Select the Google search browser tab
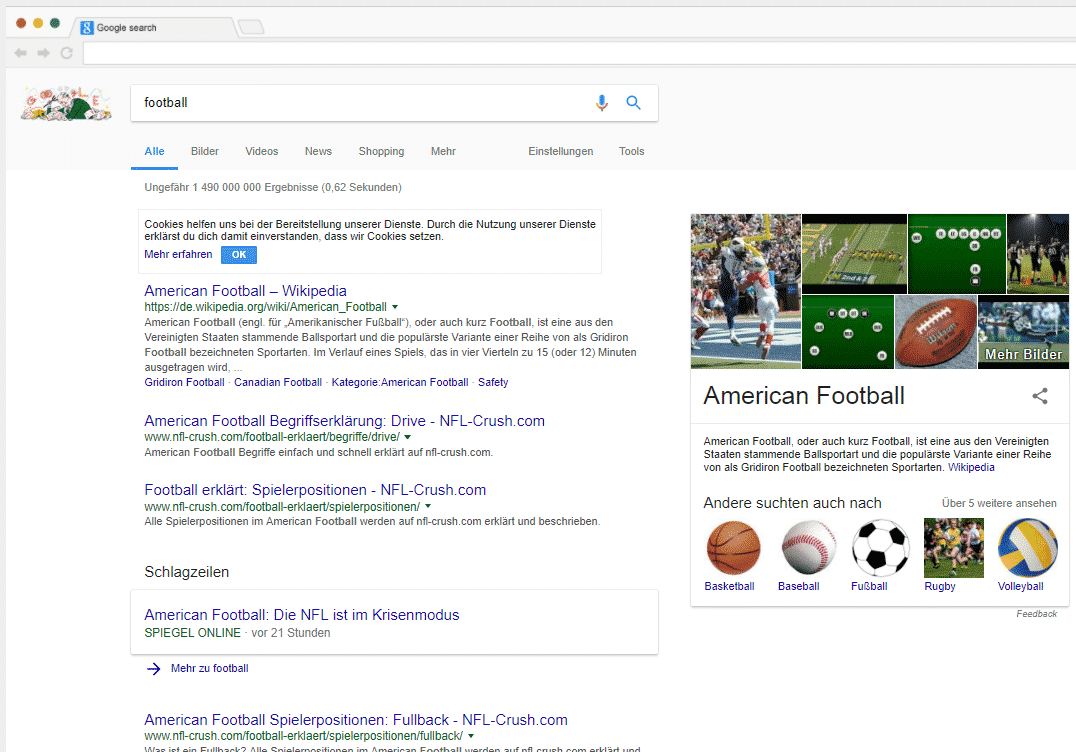Viewport: 1076px width, 752px height. tap(154, 27)
